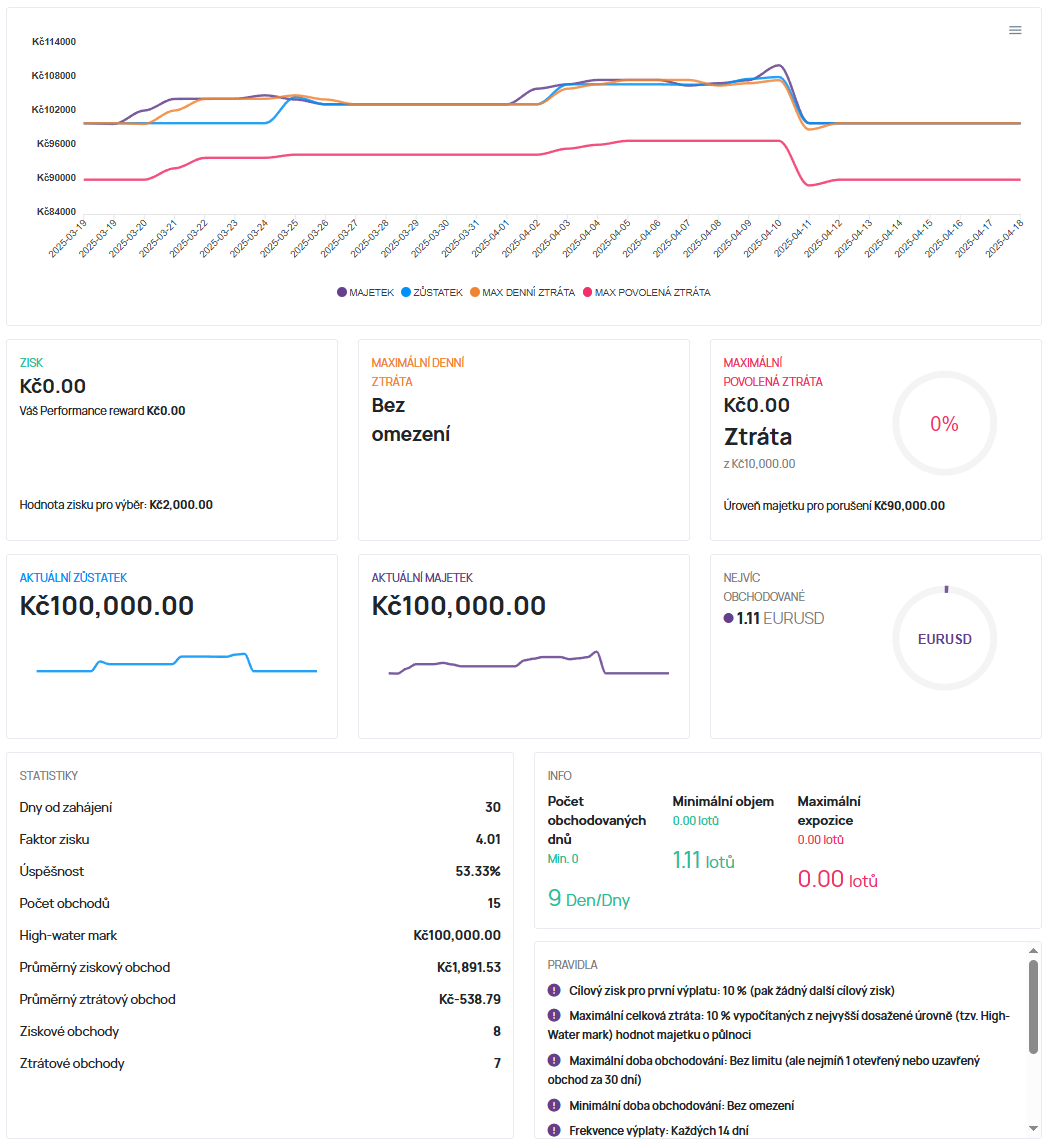The width and height of the screenshot is (1049, 1144).
Task: Click the Kč96000 y-axis label
Action: click(56, 144)
